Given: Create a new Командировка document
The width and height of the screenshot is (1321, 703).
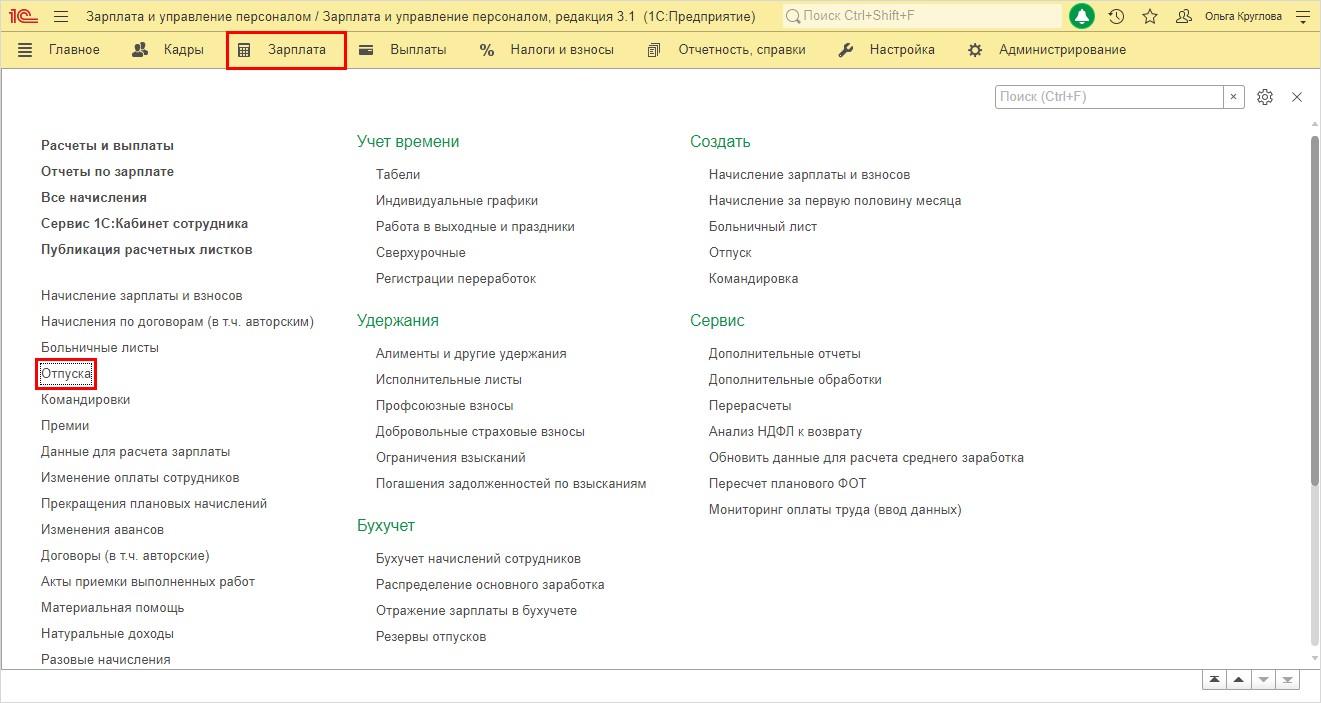Looking at the screenshot, I should pyautogui.click(x=753, y=278).
